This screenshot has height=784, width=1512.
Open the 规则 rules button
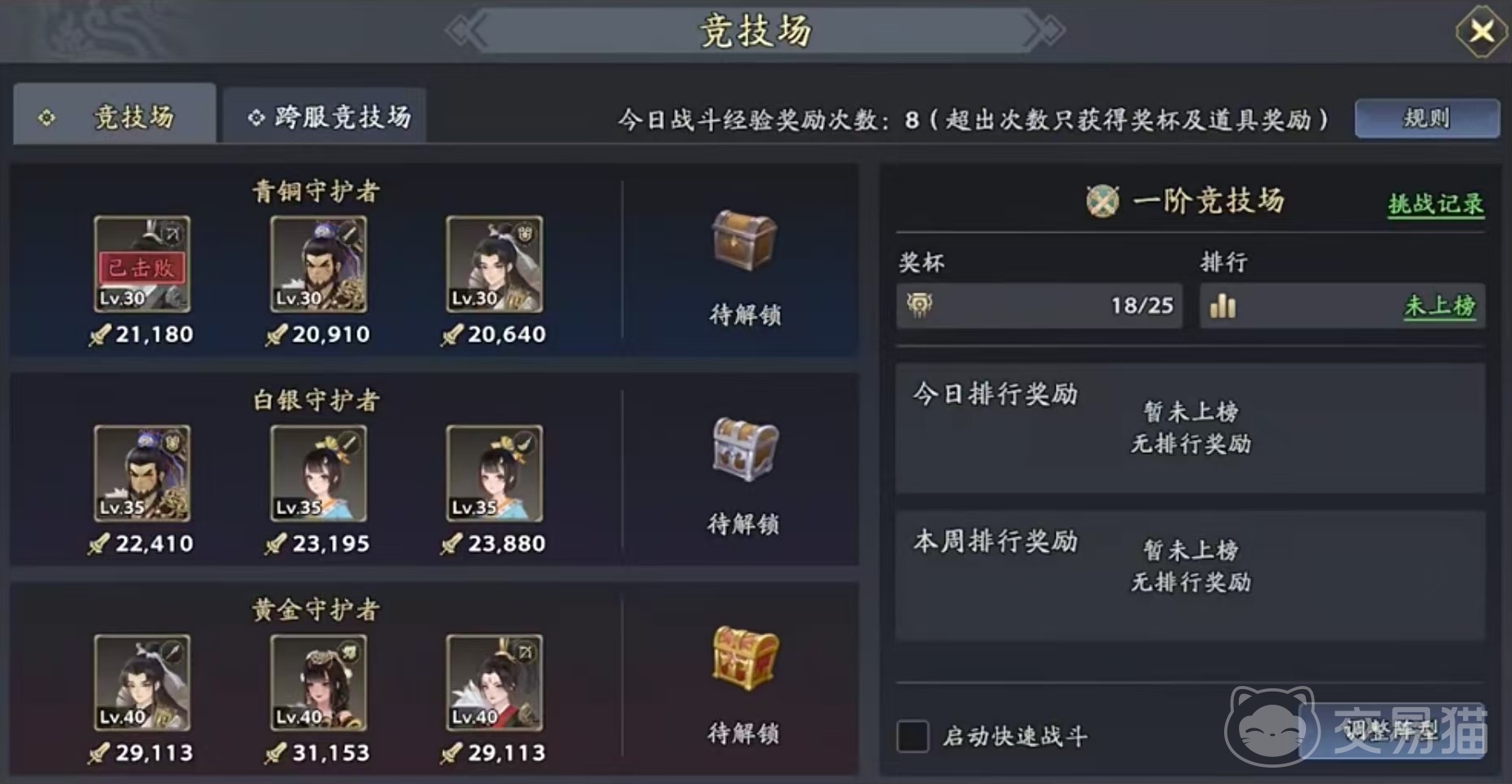[1427, 118]
